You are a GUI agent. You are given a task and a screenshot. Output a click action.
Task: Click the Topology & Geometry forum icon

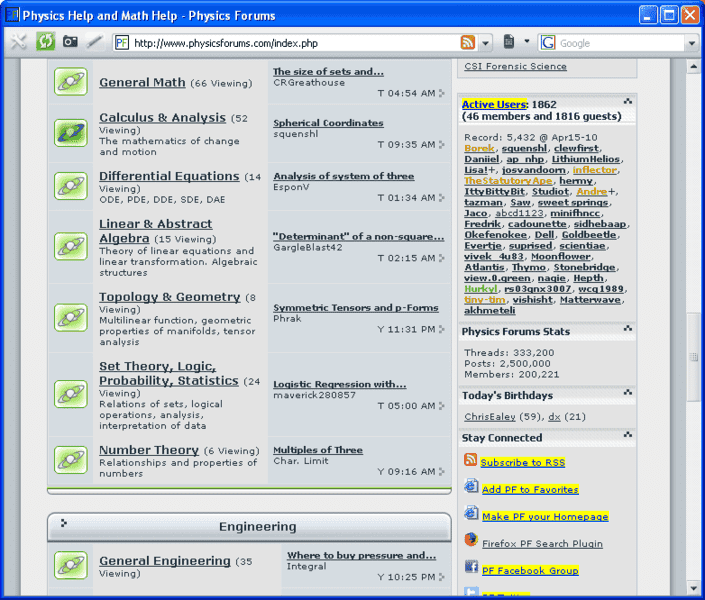coord(71,317)
